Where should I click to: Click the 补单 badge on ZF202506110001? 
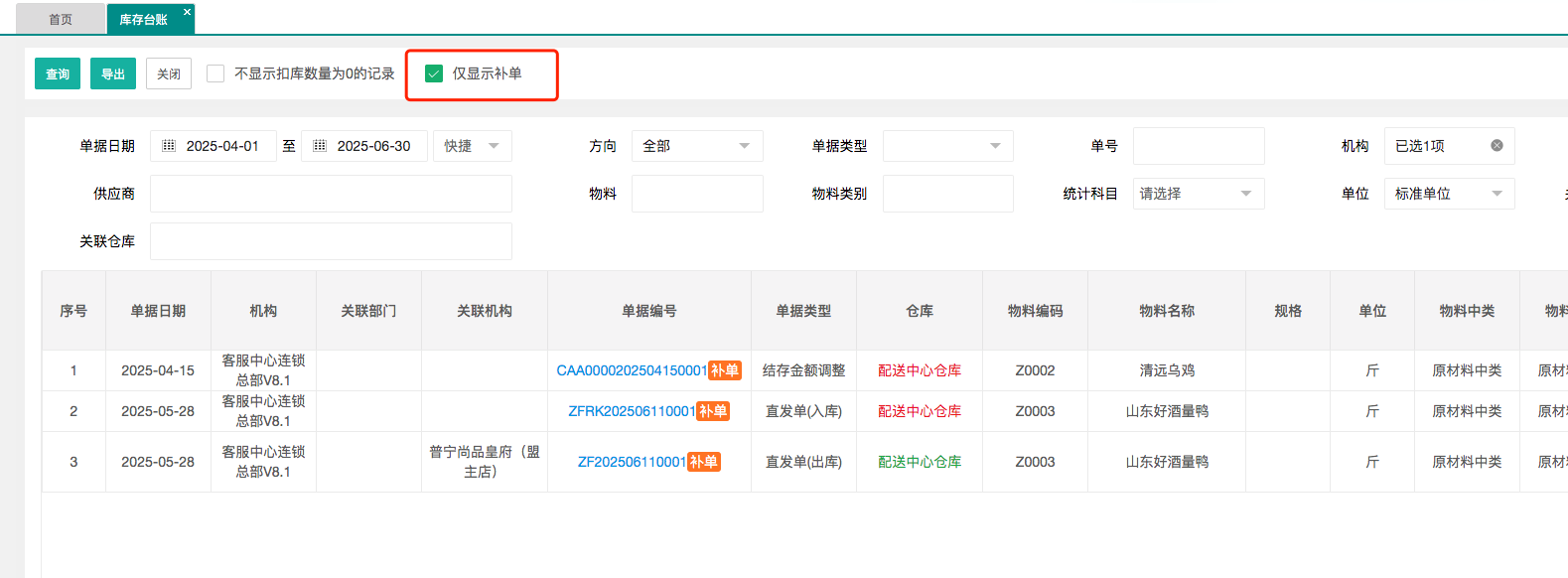704,462
